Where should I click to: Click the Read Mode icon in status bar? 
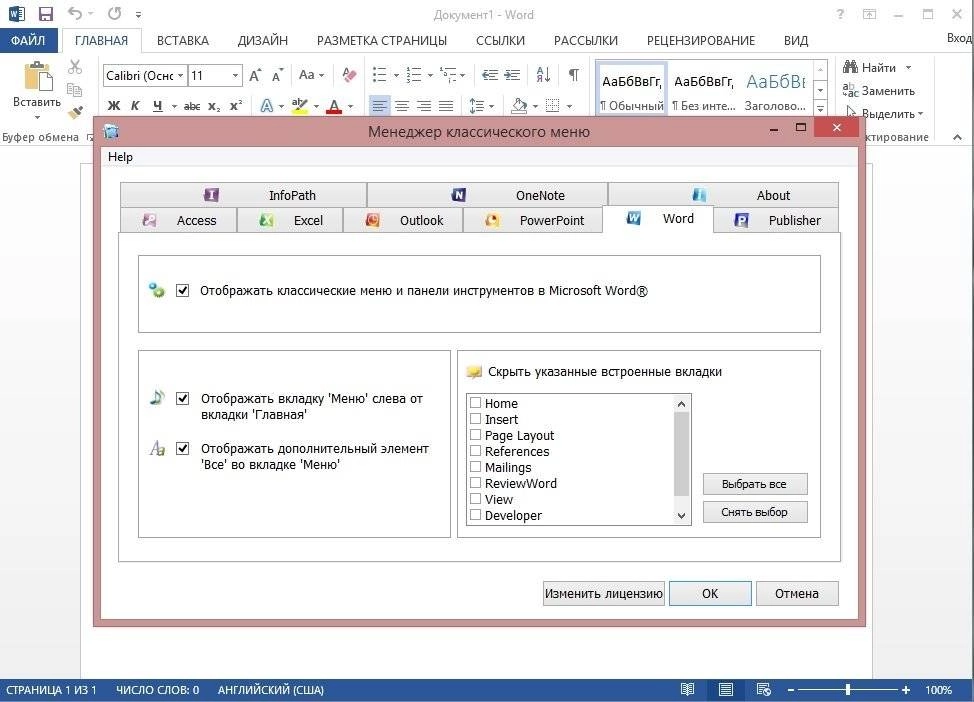coord(687,690)
